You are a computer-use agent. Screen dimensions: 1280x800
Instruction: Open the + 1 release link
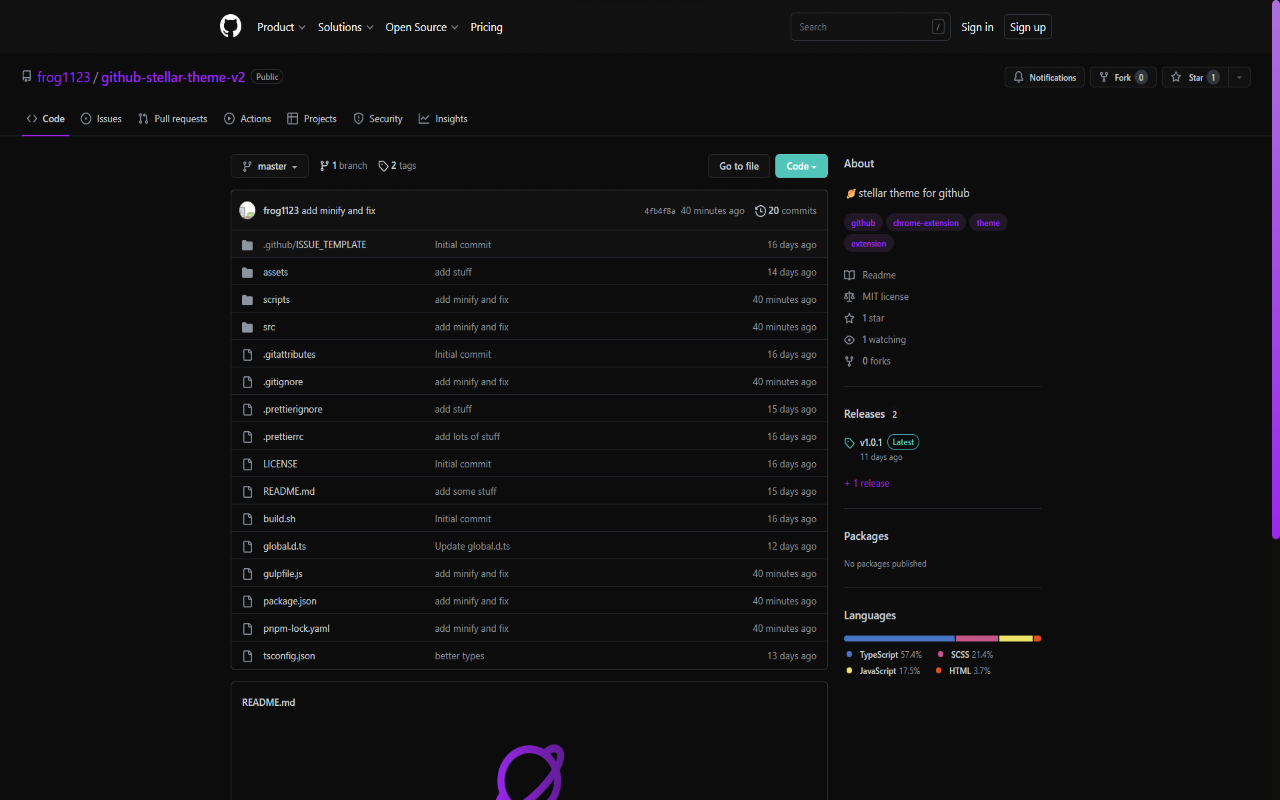867,483
